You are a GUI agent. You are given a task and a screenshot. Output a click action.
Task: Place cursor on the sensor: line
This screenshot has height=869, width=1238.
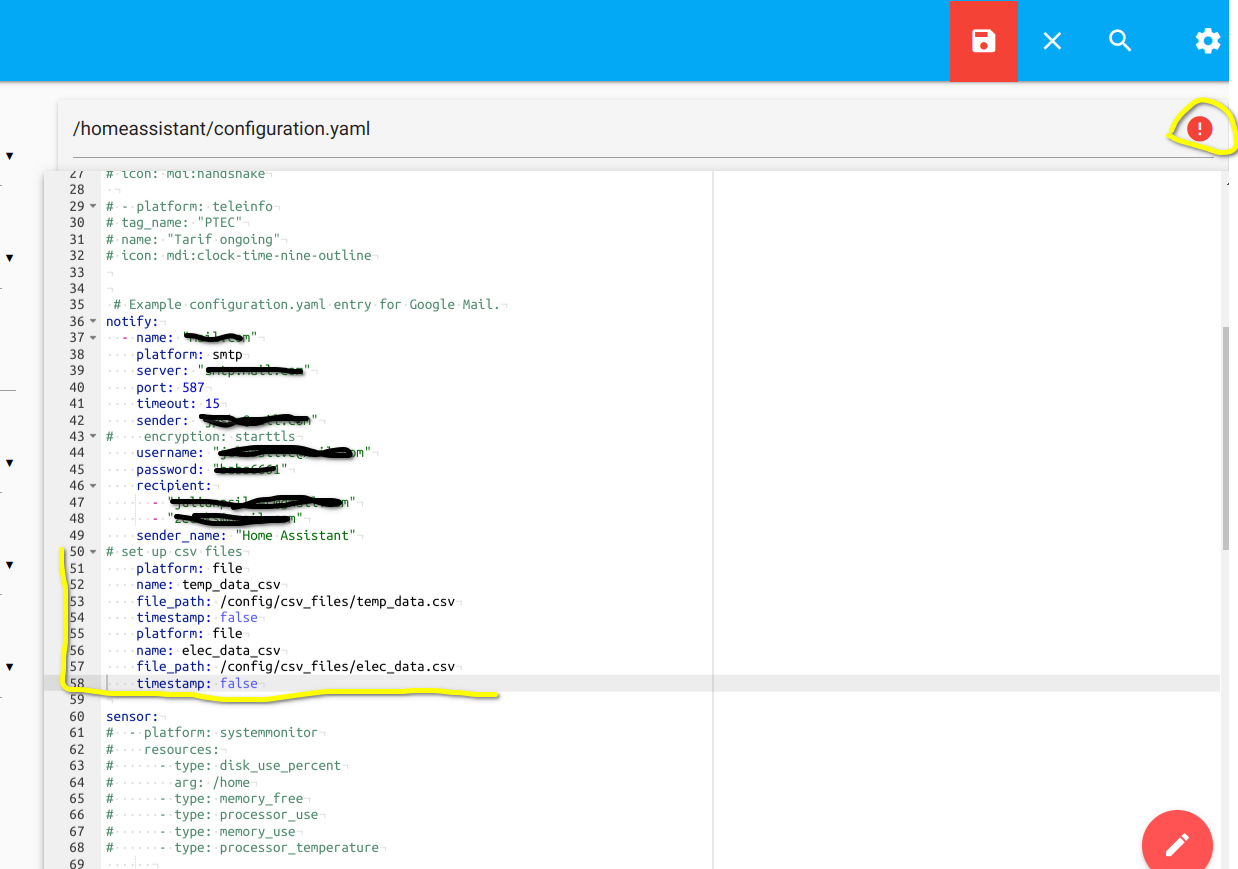(x=128, y=716)
